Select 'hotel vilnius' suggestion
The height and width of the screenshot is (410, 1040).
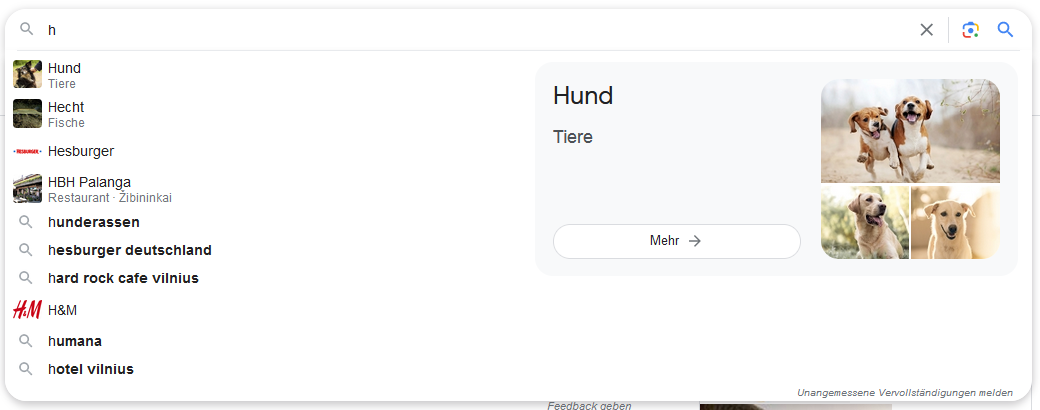tap(91, 369)
